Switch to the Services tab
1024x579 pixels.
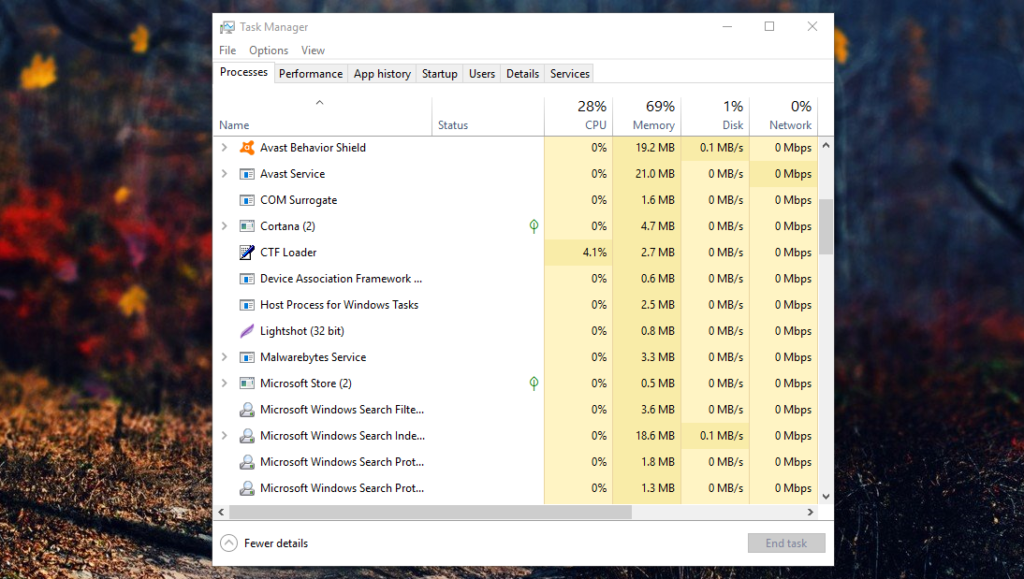[569, 74]
